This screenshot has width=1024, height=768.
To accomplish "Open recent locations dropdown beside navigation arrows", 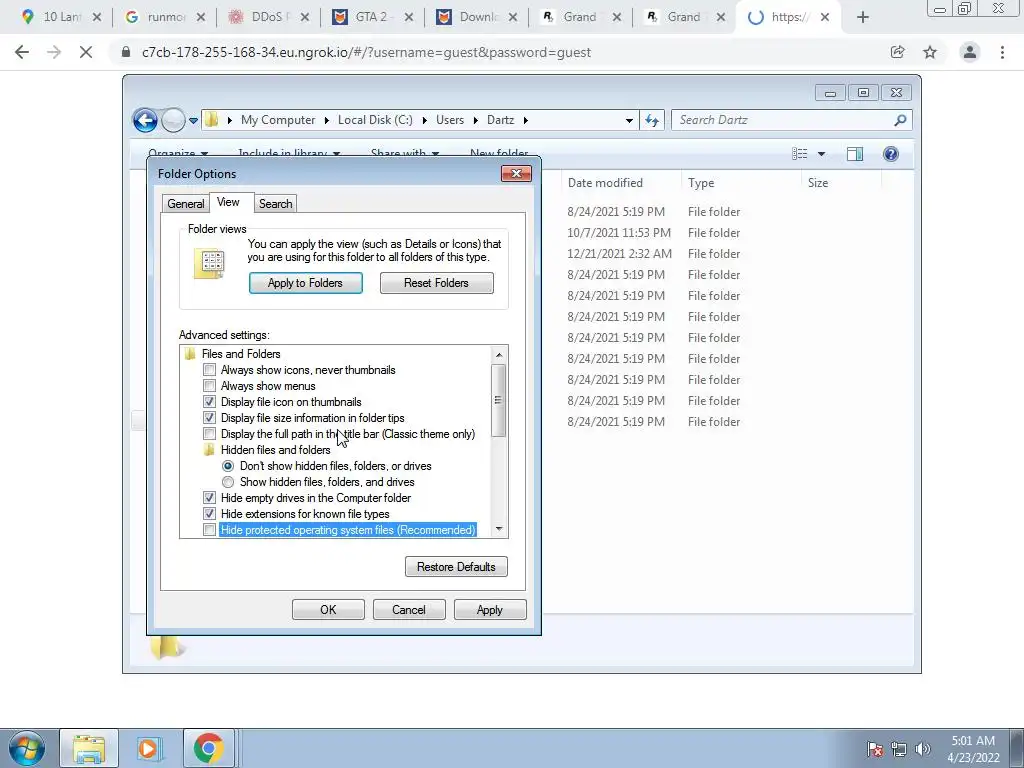I will tap(193, 120).
